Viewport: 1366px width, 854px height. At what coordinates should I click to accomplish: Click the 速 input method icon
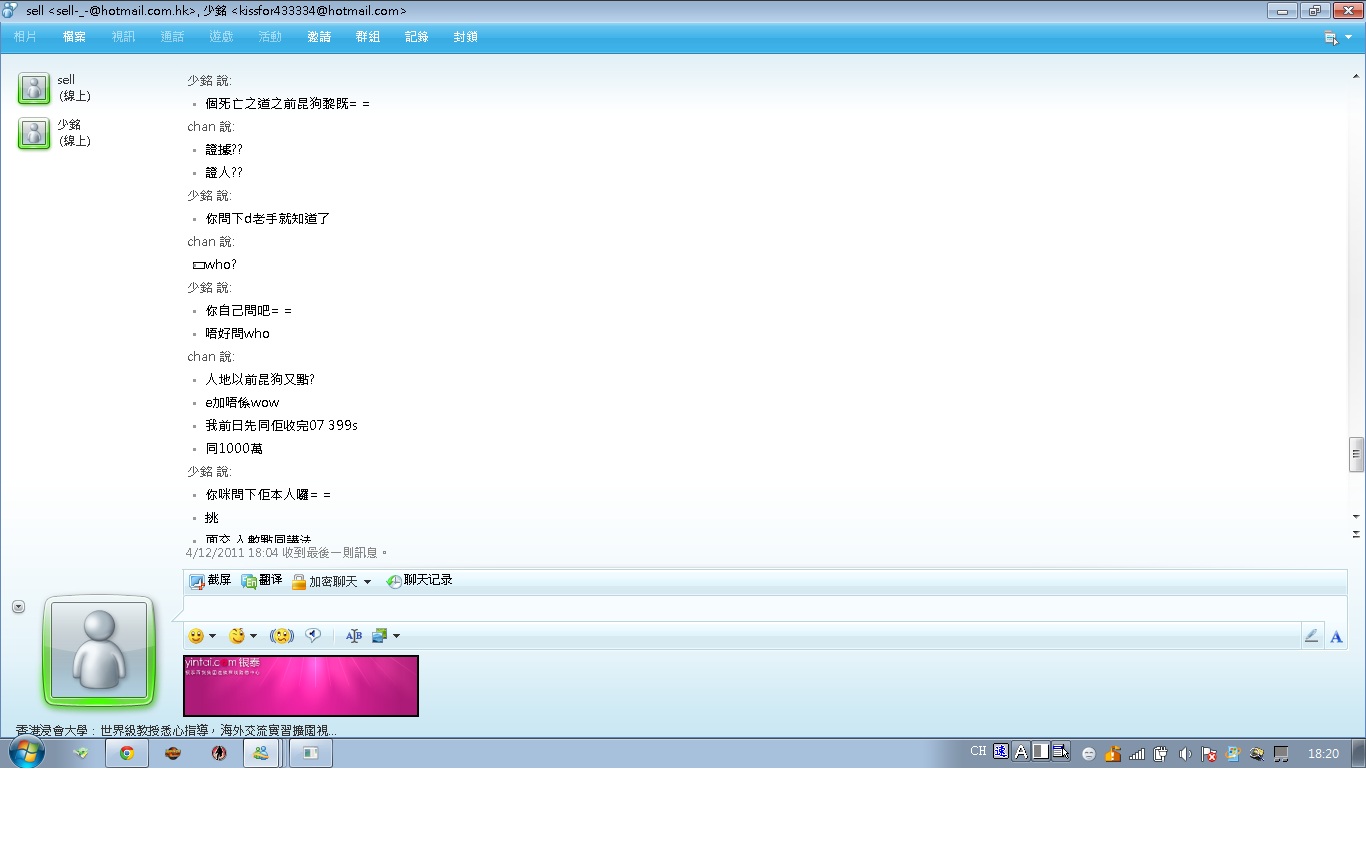point(1001,752)
